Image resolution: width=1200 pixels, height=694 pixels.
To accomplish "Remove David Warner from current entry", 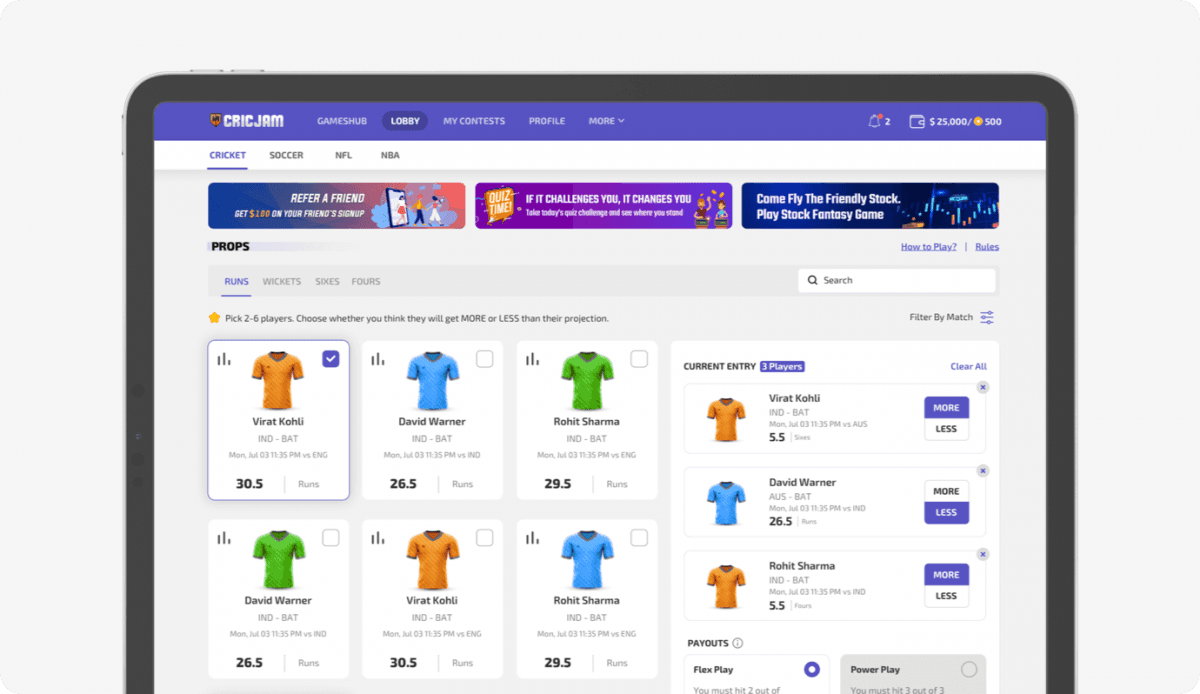I will point(983,471).
